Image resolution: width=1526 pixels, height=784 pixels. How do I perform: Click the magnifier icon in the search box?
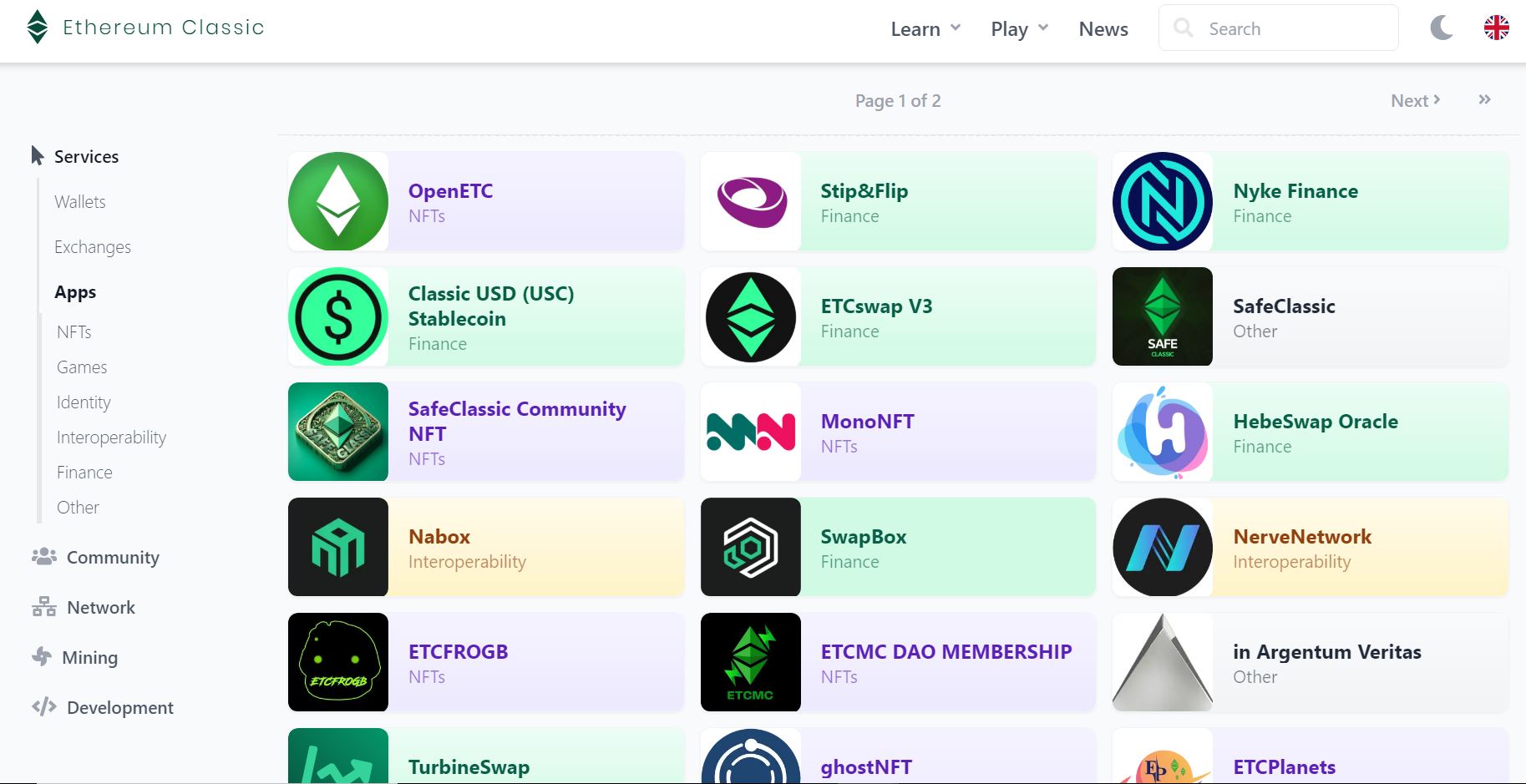[x=1183, y=28]
